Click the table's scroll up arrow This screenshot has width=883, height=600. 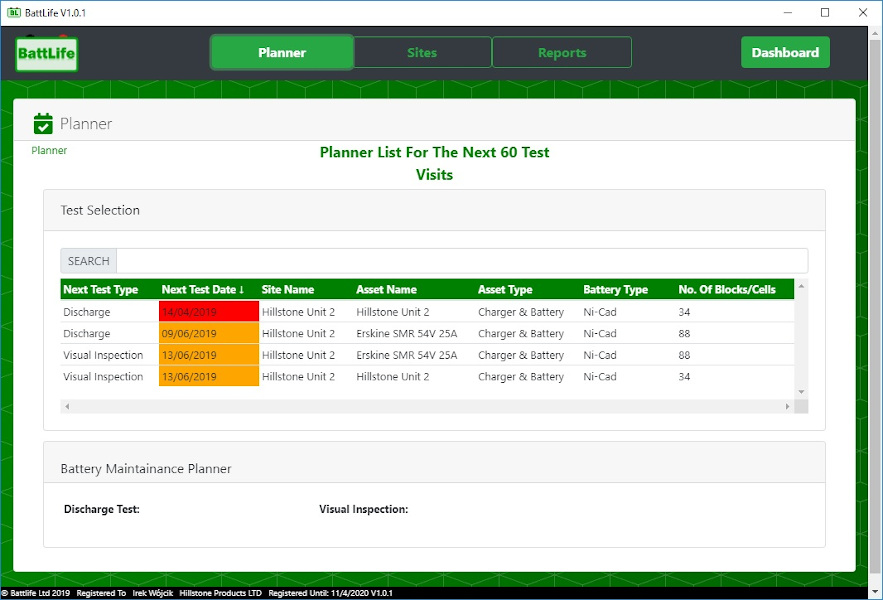pyautogui.click(x=800, y=286)
